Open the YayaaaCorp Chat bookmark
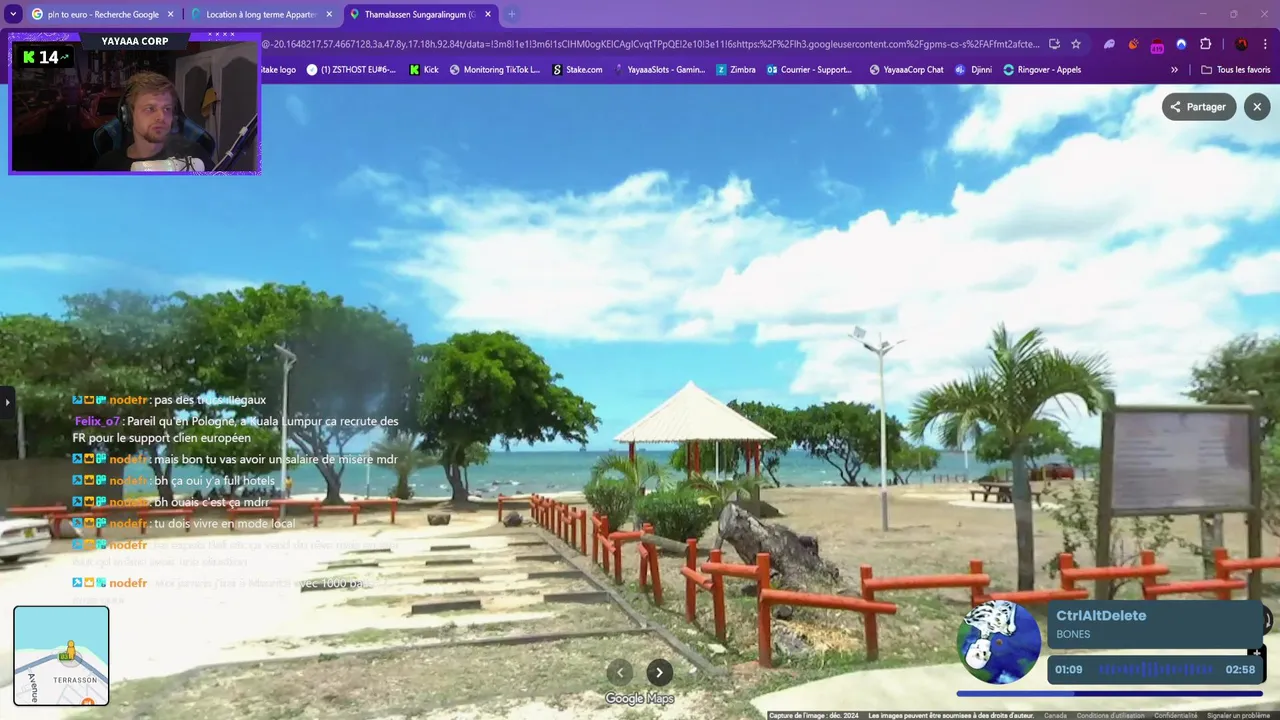This screenshot has width=1280, height=720. [906, 70]
